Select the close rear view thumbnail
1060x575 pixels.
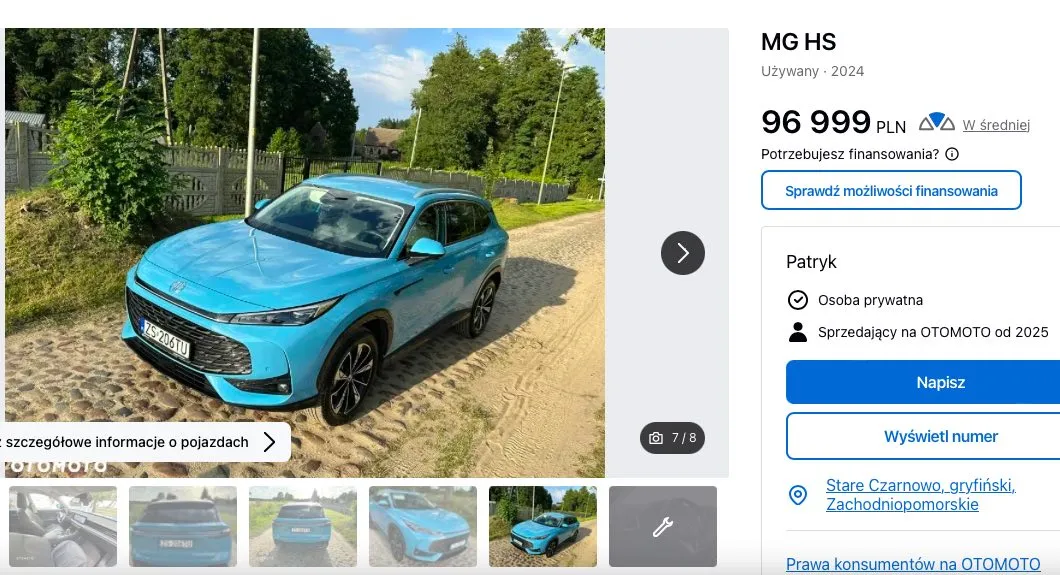tap(183, 526)
